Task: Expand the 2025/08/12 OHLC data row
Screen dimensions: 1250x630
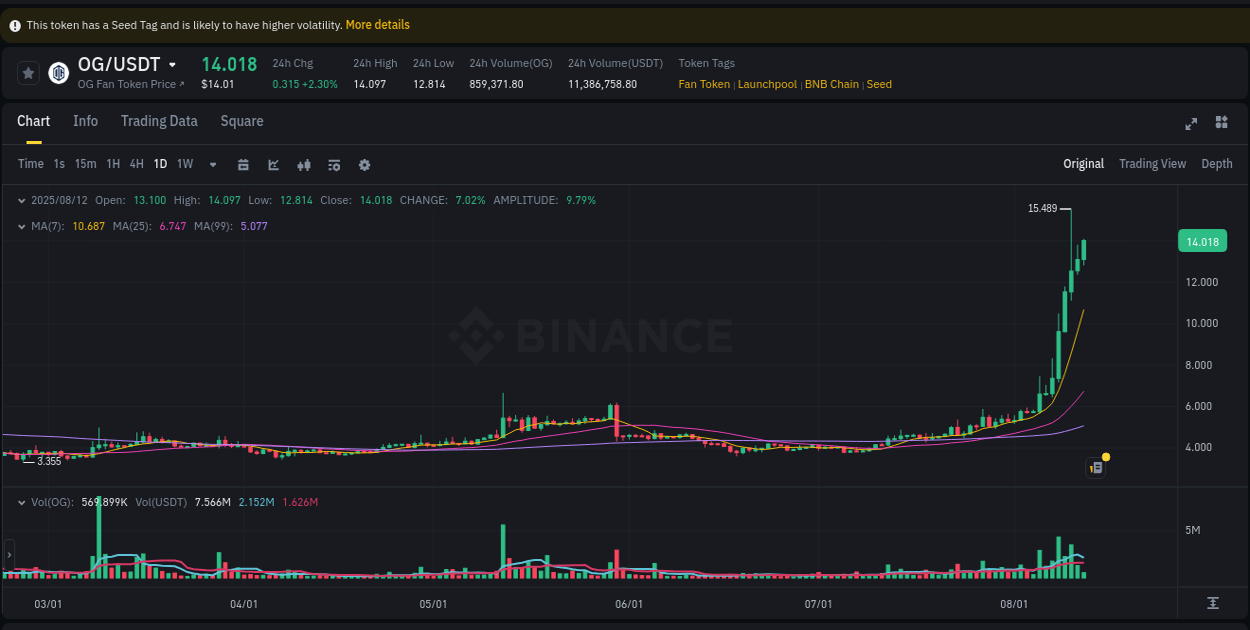Action: click(x=22, y=199)
